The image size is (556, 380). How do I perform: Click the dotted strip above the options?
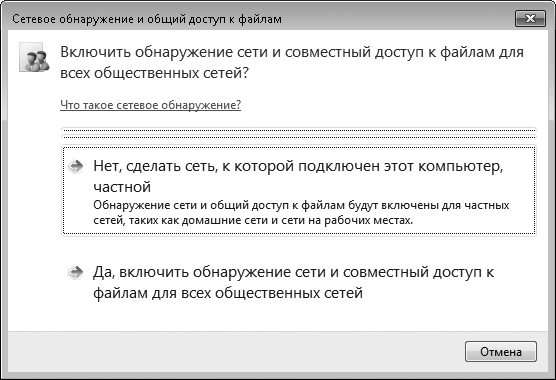[299, 133]
